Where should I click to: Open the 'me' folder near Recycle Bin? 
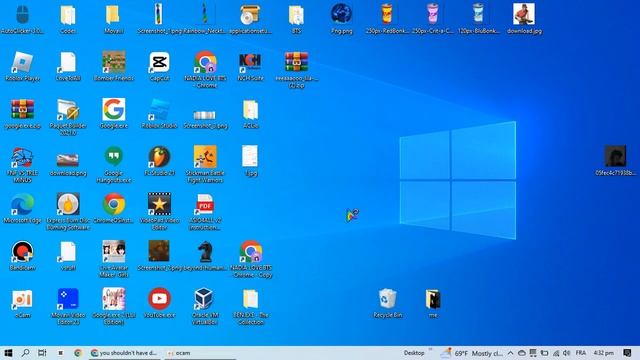click(433, 303)
